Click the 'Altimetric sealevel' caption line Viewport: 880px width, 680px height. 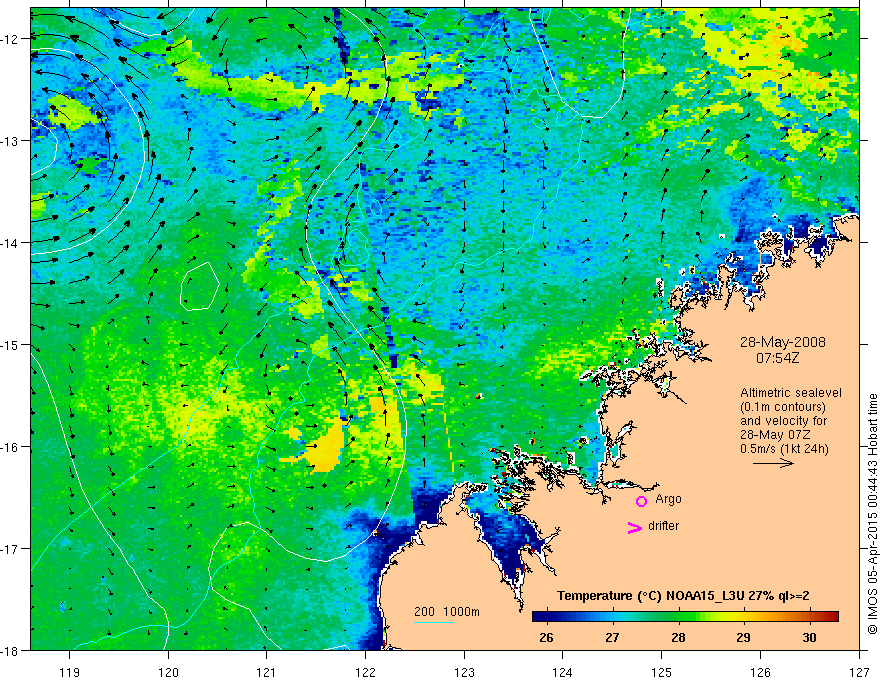pyautogui.click(x=791, y=393)
